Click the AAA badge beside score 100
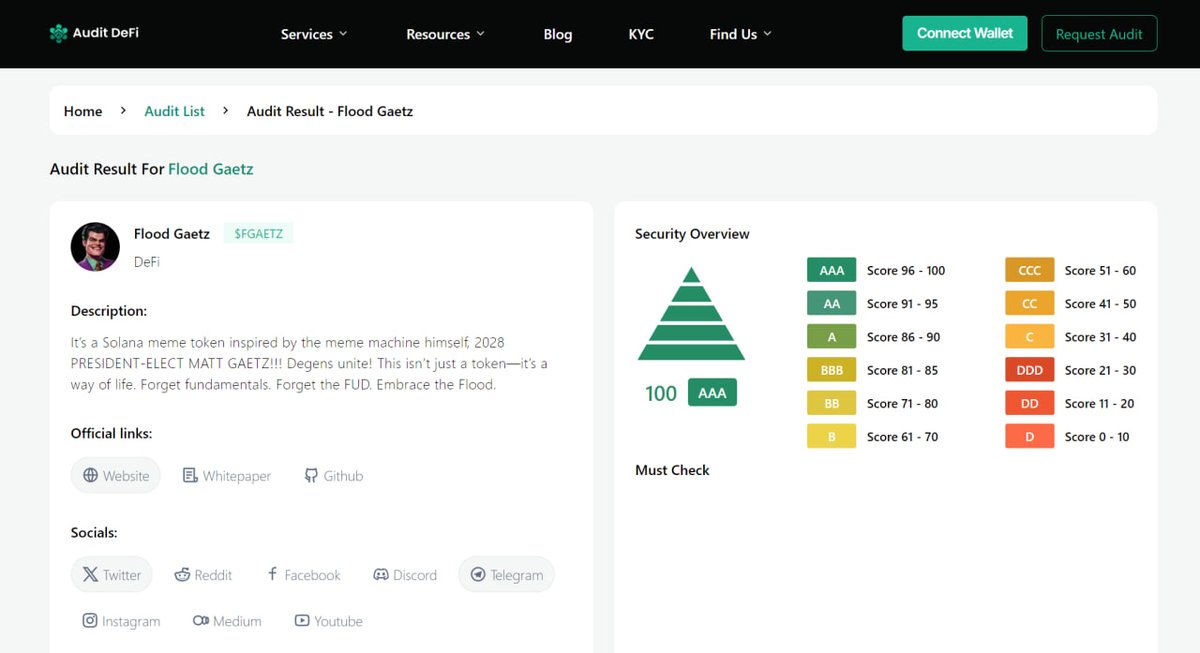1200x653 pixels. (712, 393)
